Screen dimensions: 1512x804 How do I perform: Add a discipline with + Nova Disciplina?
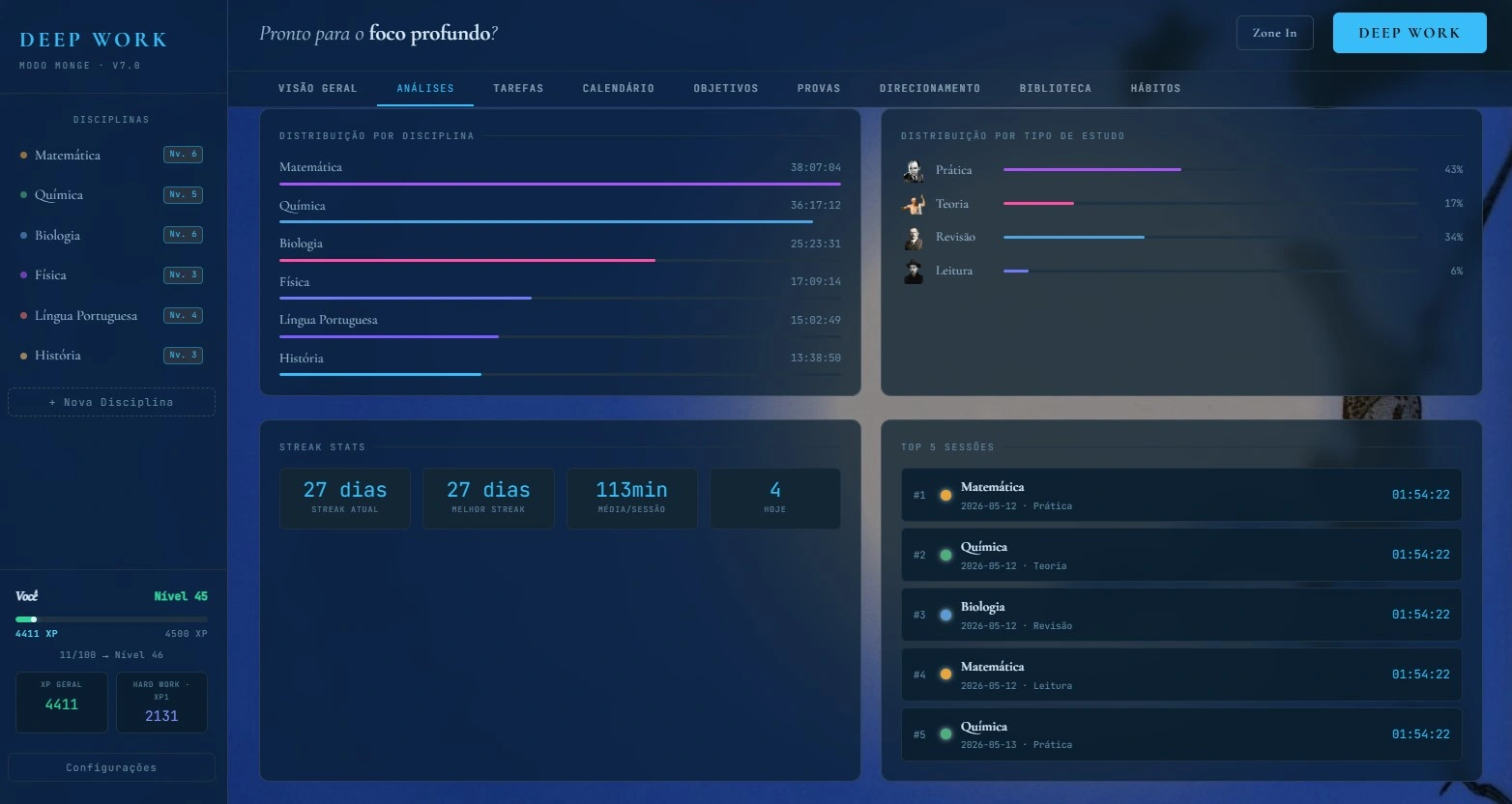(x=111, y=402)
